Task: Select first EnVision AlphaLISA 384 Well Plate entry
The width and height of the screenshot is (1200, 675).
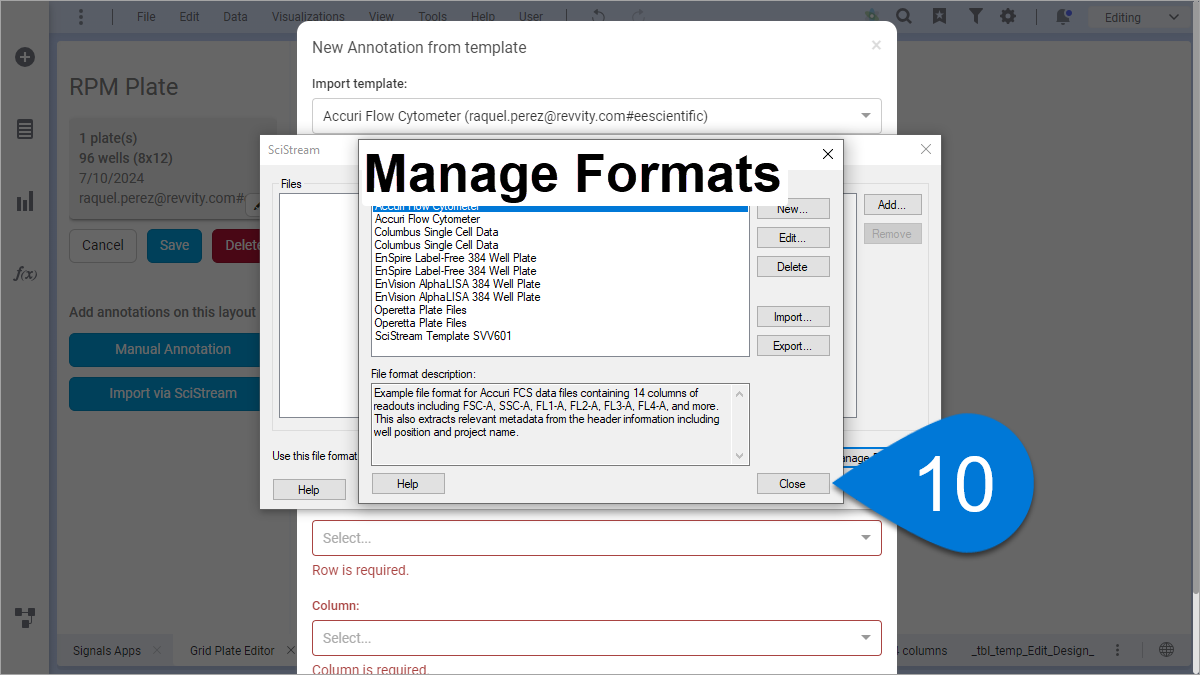Action: pyautogui.click(x=457, y=284)
